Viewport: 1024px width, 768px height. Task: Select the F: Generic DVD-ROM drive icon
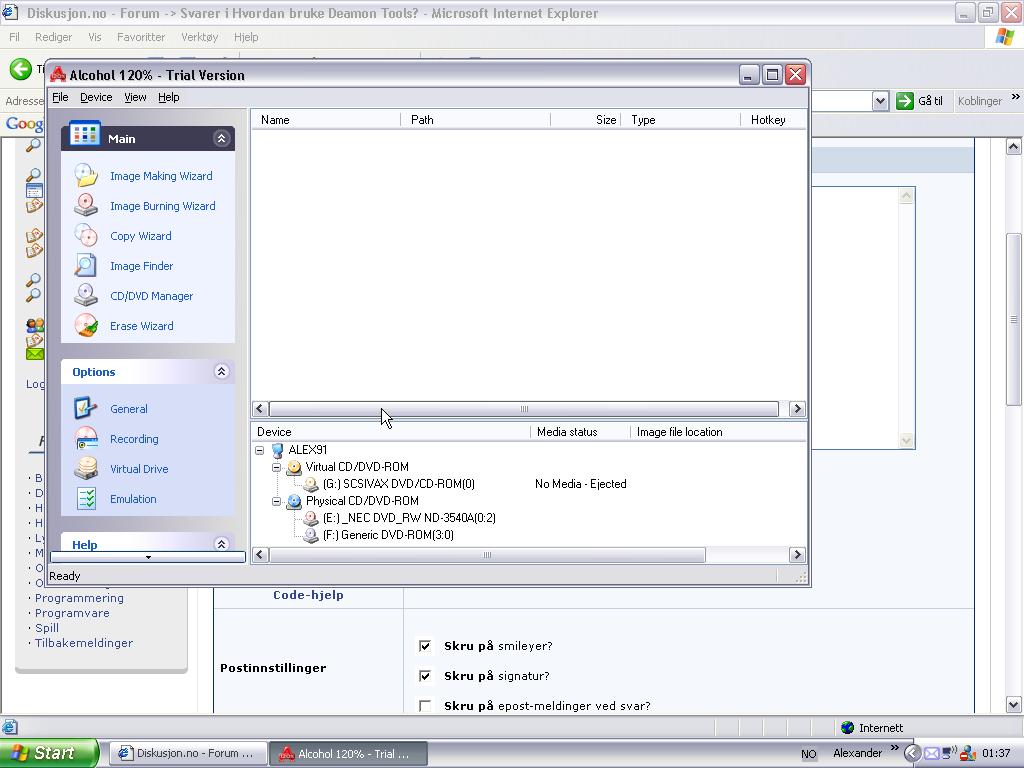(312, 535)
